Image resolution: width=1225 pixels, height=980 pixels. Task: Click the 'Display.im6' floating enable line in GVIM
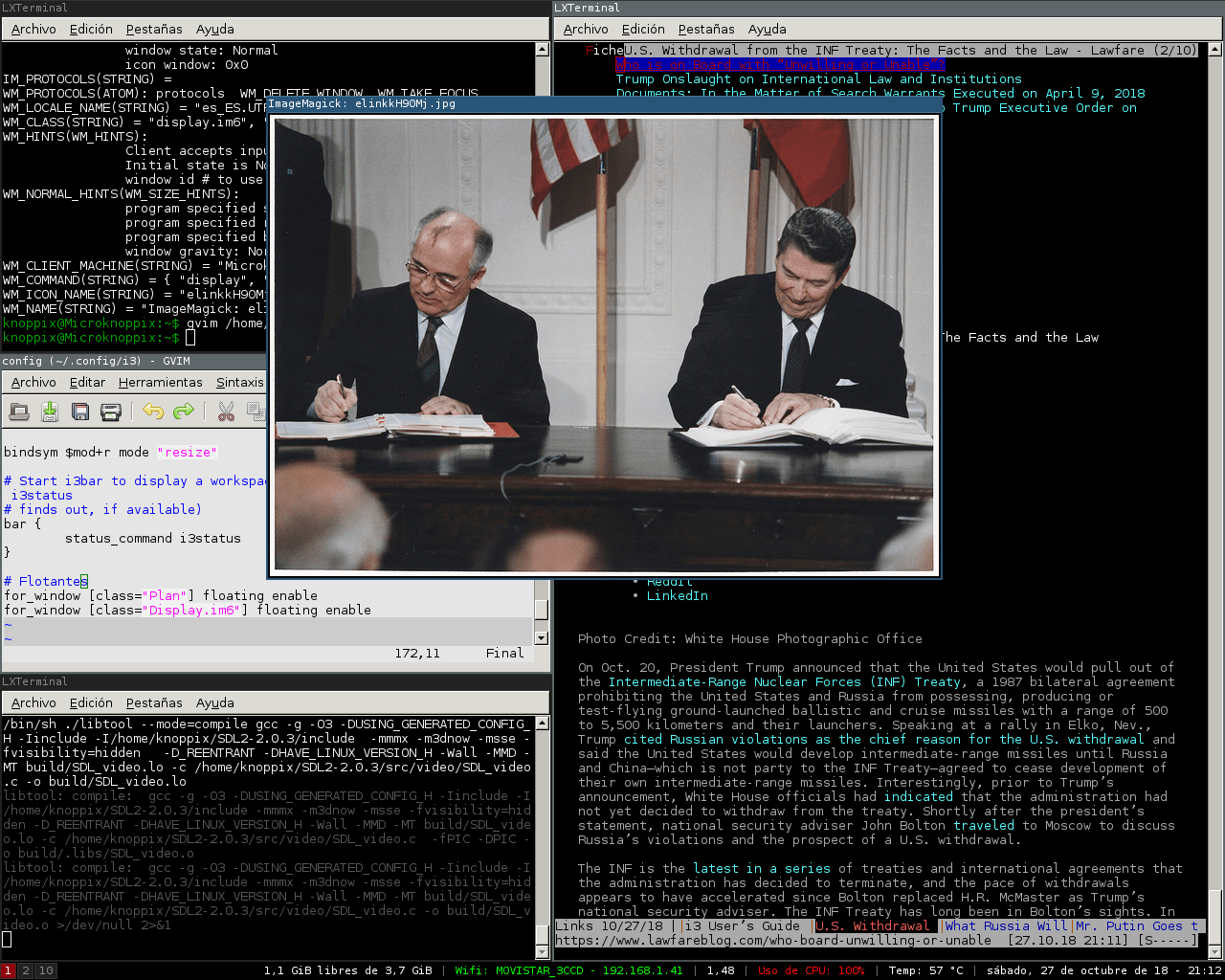[x=188, y=611]
